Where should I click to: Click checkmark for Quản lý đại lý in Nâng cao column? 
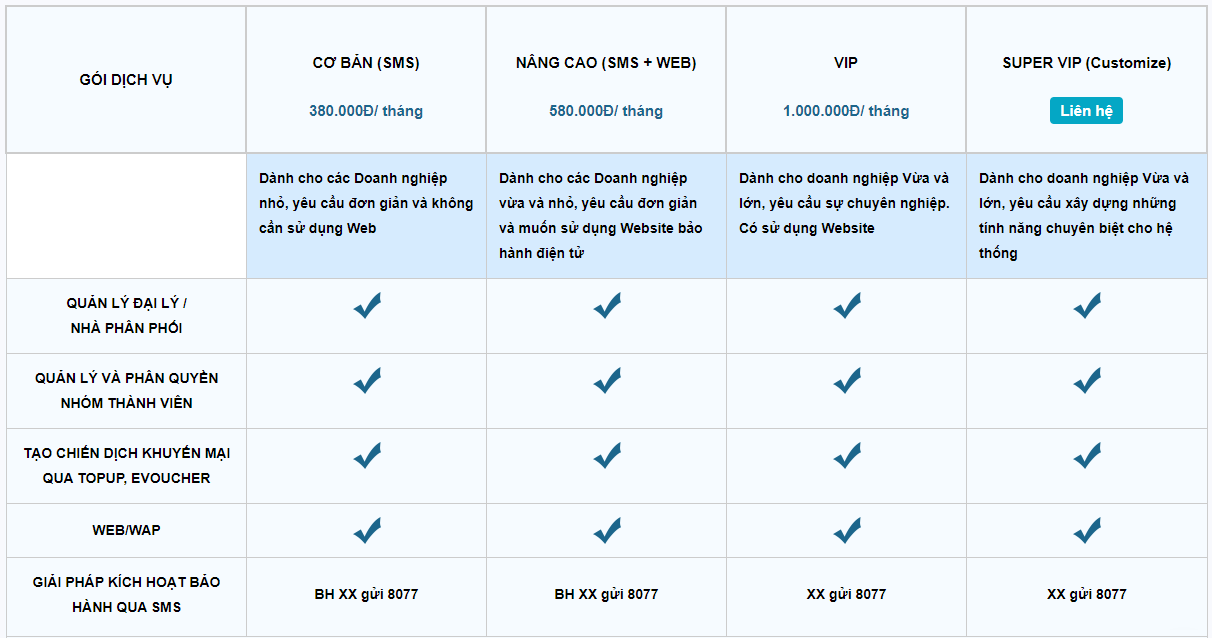[607, 306]
